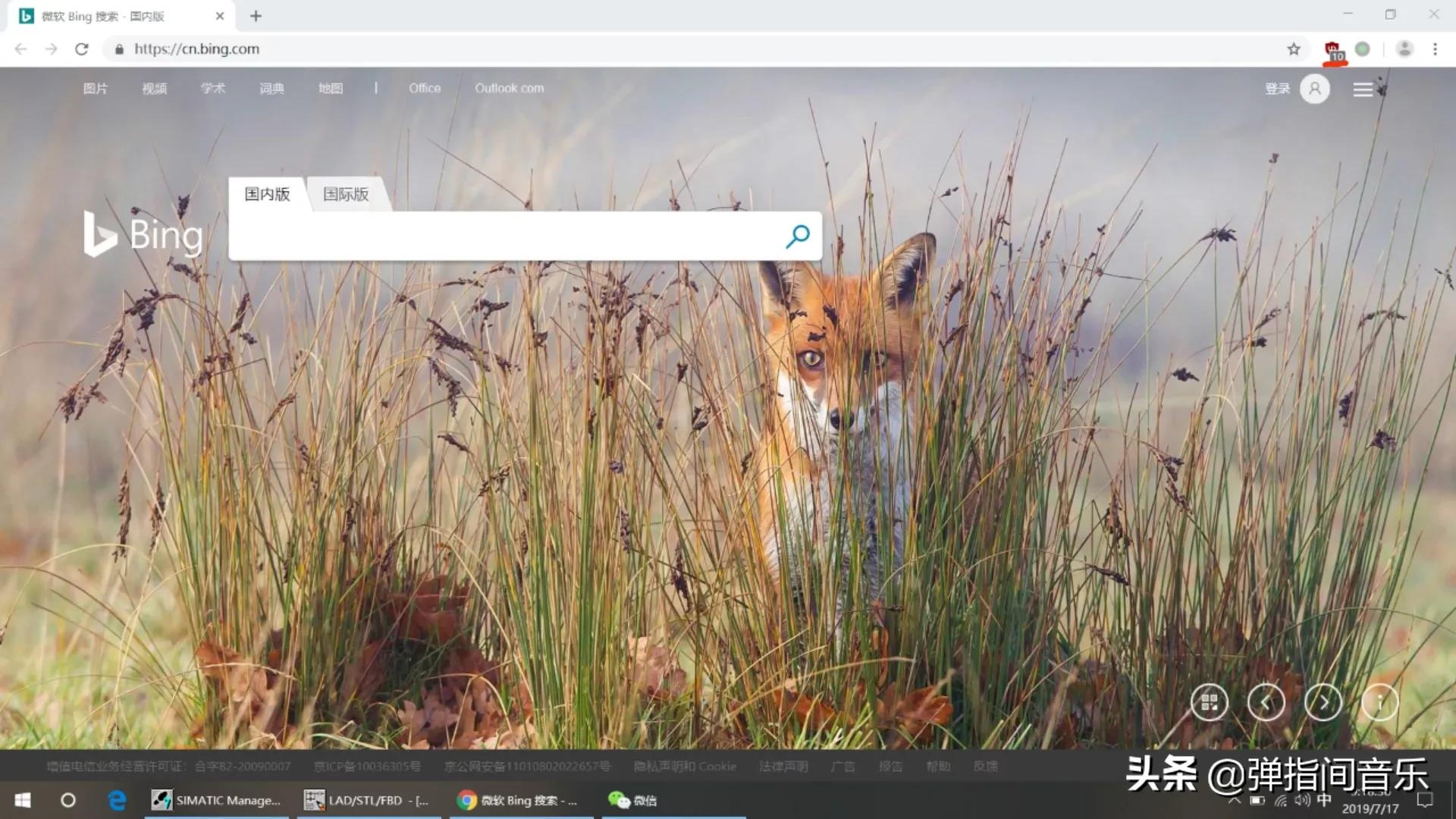
Task: Show previous background image
Action: 1266,703
